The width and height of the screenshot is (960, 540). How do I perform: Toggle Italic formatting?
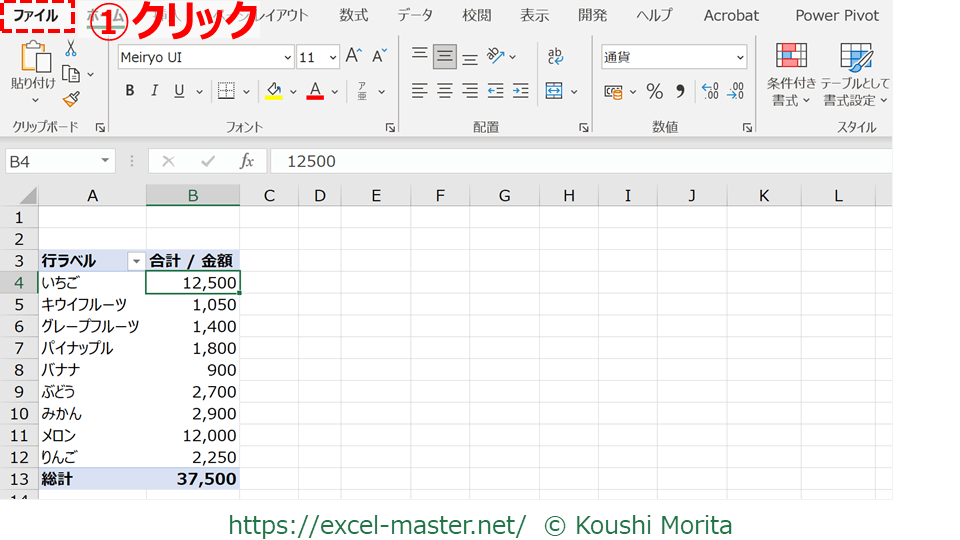tap(154, 92)
